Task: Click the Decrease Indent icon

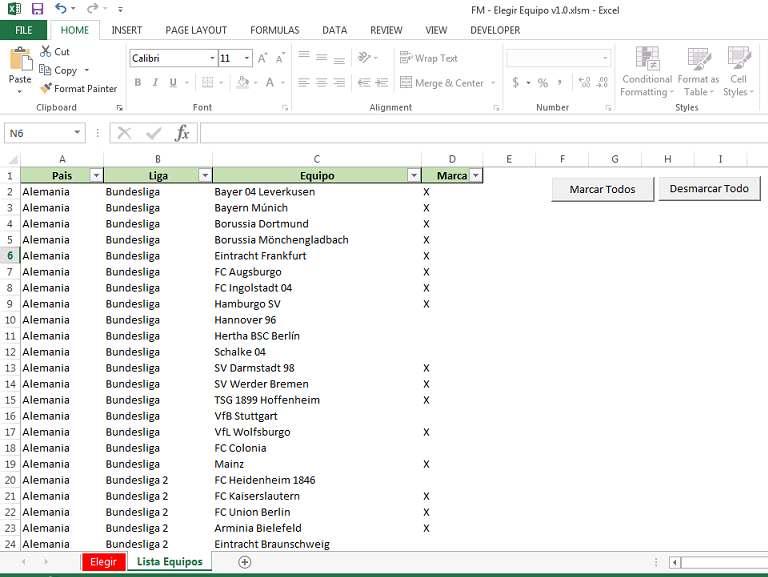Action: [x=364, y=82]
